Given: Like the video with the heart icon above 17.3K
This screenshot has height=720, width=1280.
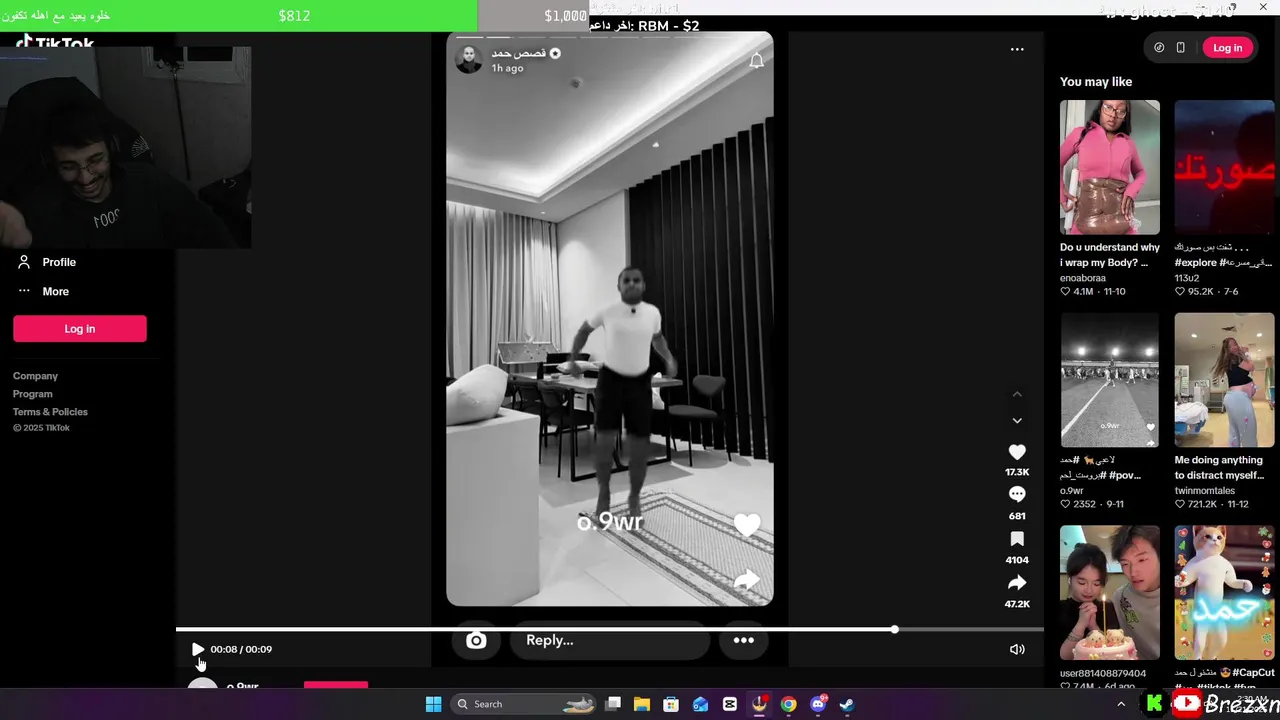Looking at the screenshot, I should (1017, 452).
